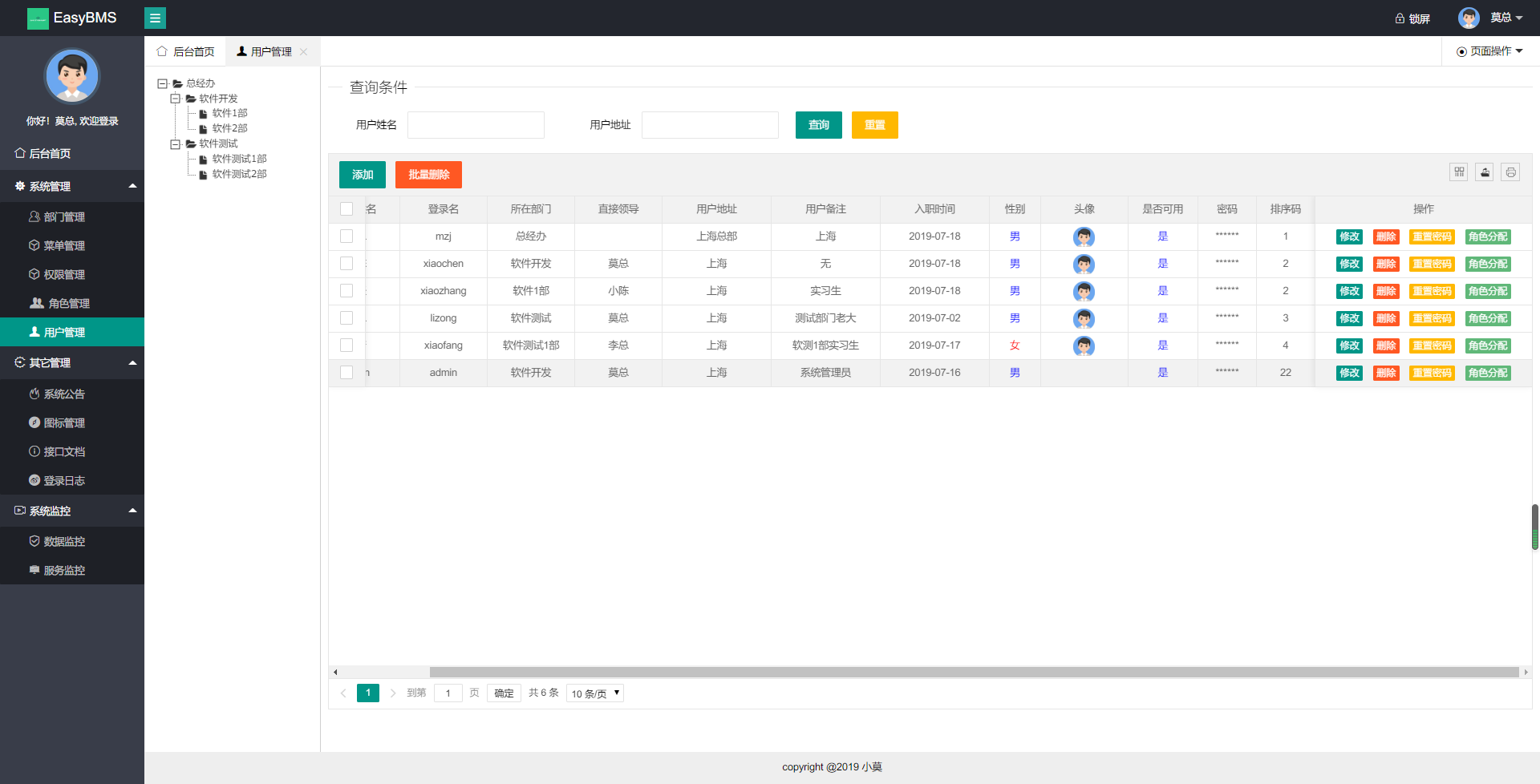Click 修改 for the mzj row
This screenshot has height=784, width=1540.
(1350, 236)
